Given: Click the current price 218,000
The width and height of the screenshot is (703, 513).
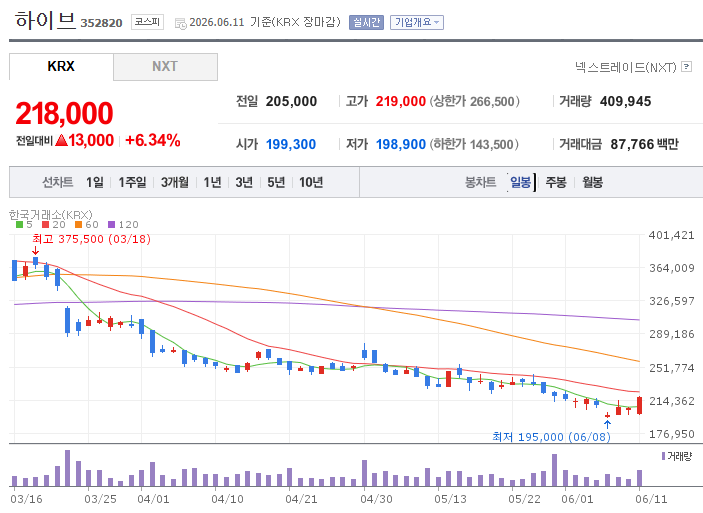Looking at the screenshot, I should click(64, 113).
